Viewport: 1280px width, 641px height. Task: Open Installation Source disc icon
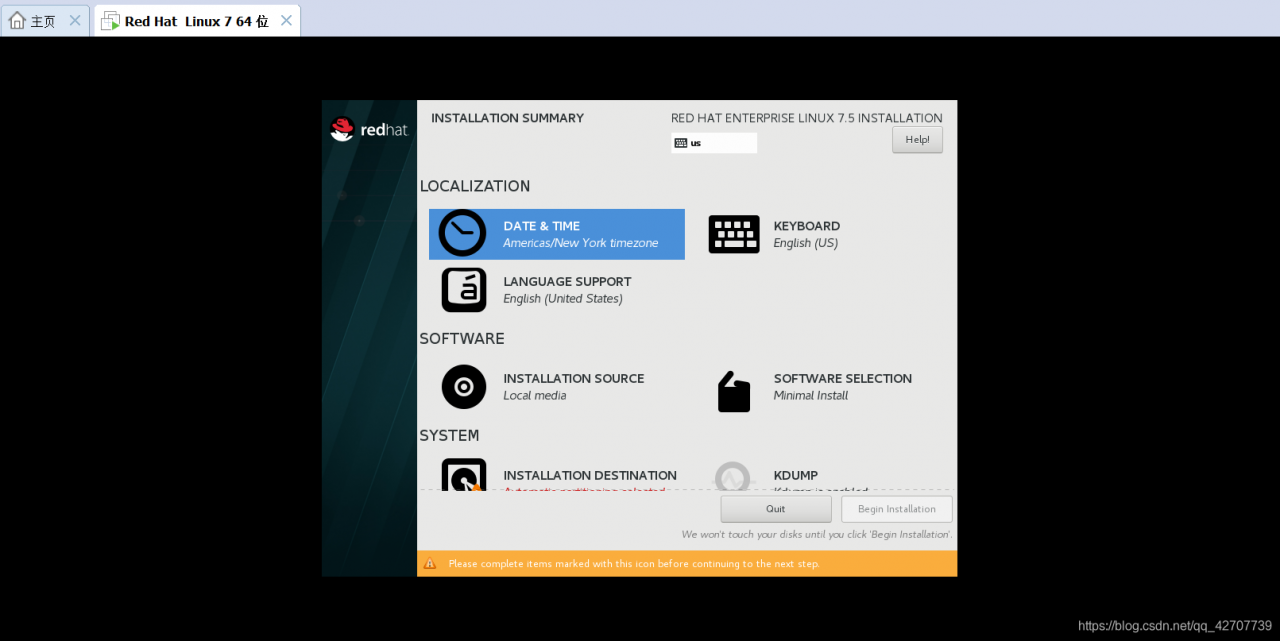(464, 387)
